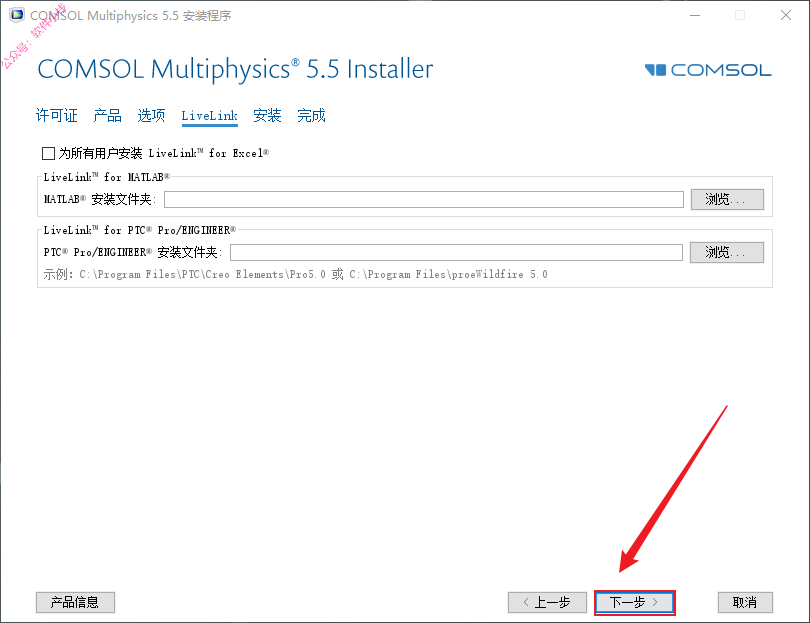
Task: Click the MATLAB installation folder input field
Action: click(424, 199)
